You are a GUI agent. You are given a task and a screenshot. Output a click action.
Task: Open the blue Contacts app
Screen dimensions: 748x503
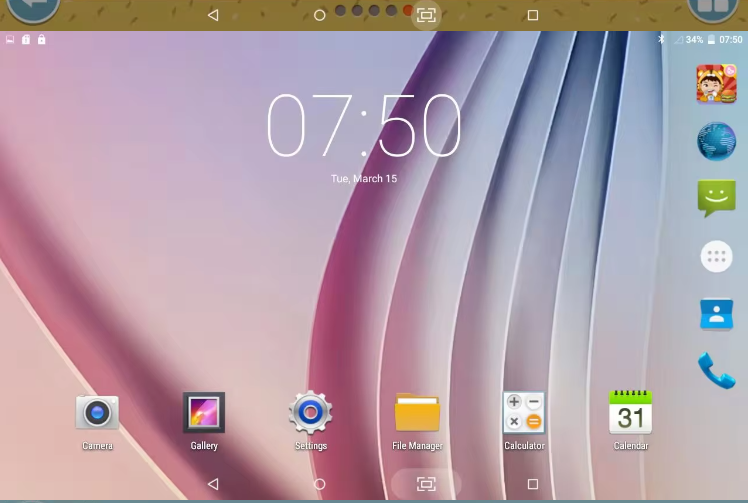tap(717, 314)
